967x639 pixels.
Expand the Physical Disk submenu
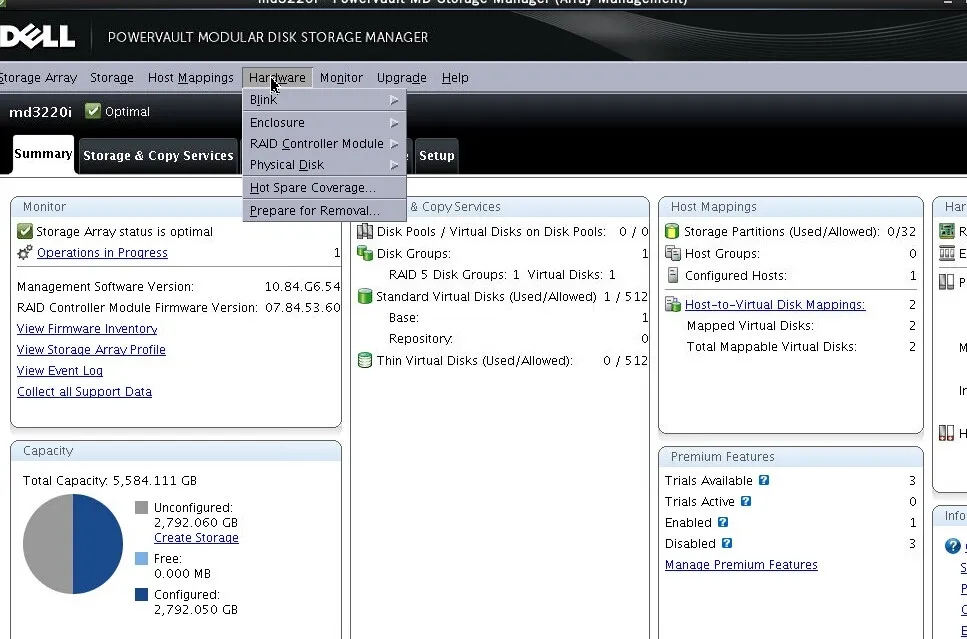pyautogui.click(x=324, y=165)
